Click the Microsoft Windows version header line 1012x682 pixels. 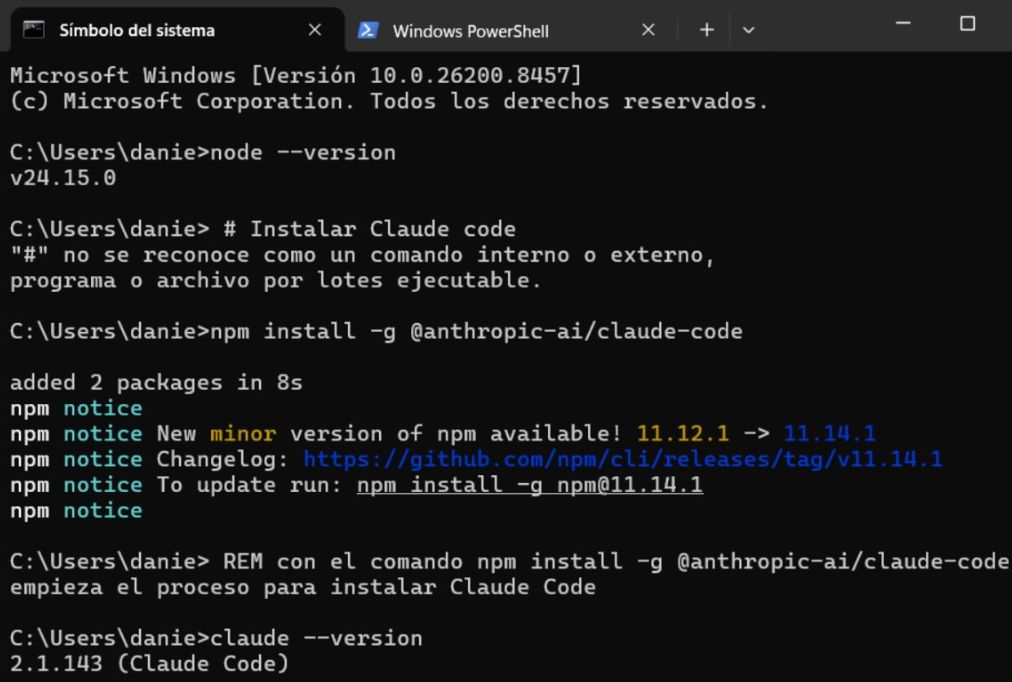coord(296,75)
